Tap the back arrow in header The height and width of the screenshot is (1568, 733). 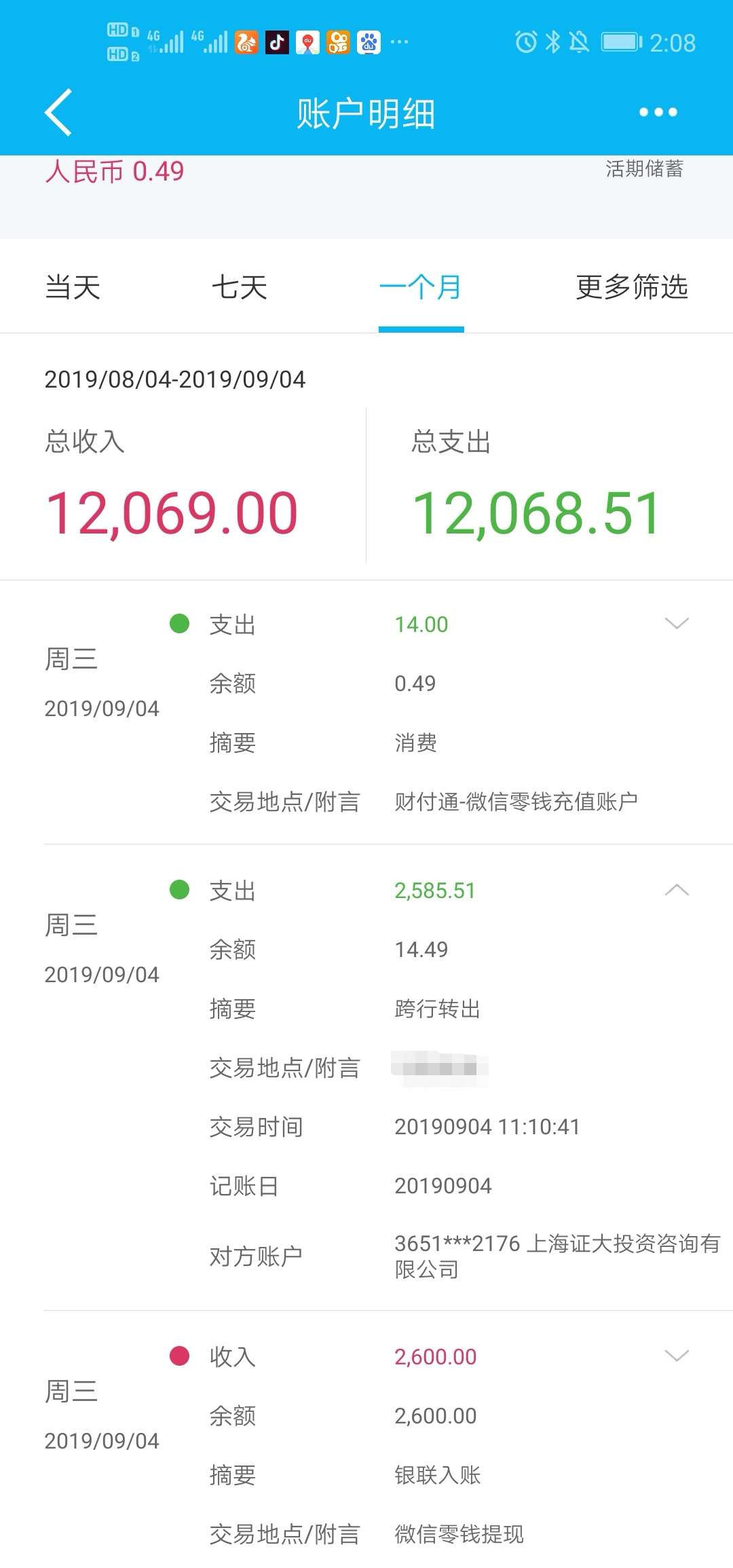(58, 113)
